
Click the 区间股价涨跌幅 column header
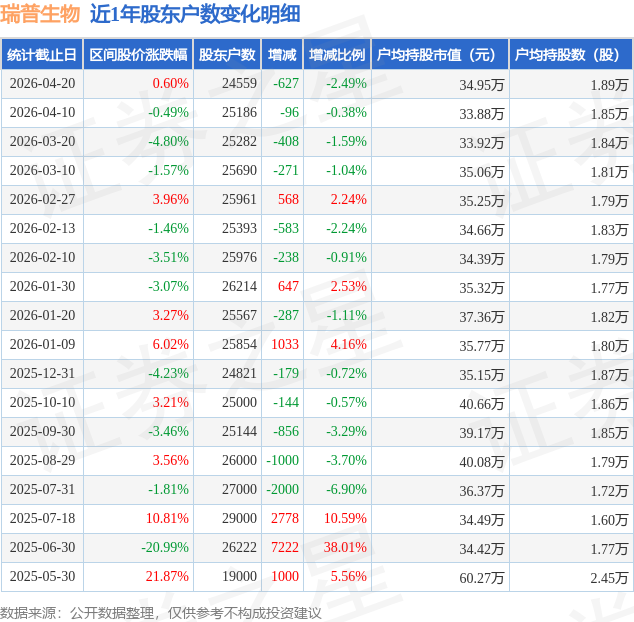137,55
